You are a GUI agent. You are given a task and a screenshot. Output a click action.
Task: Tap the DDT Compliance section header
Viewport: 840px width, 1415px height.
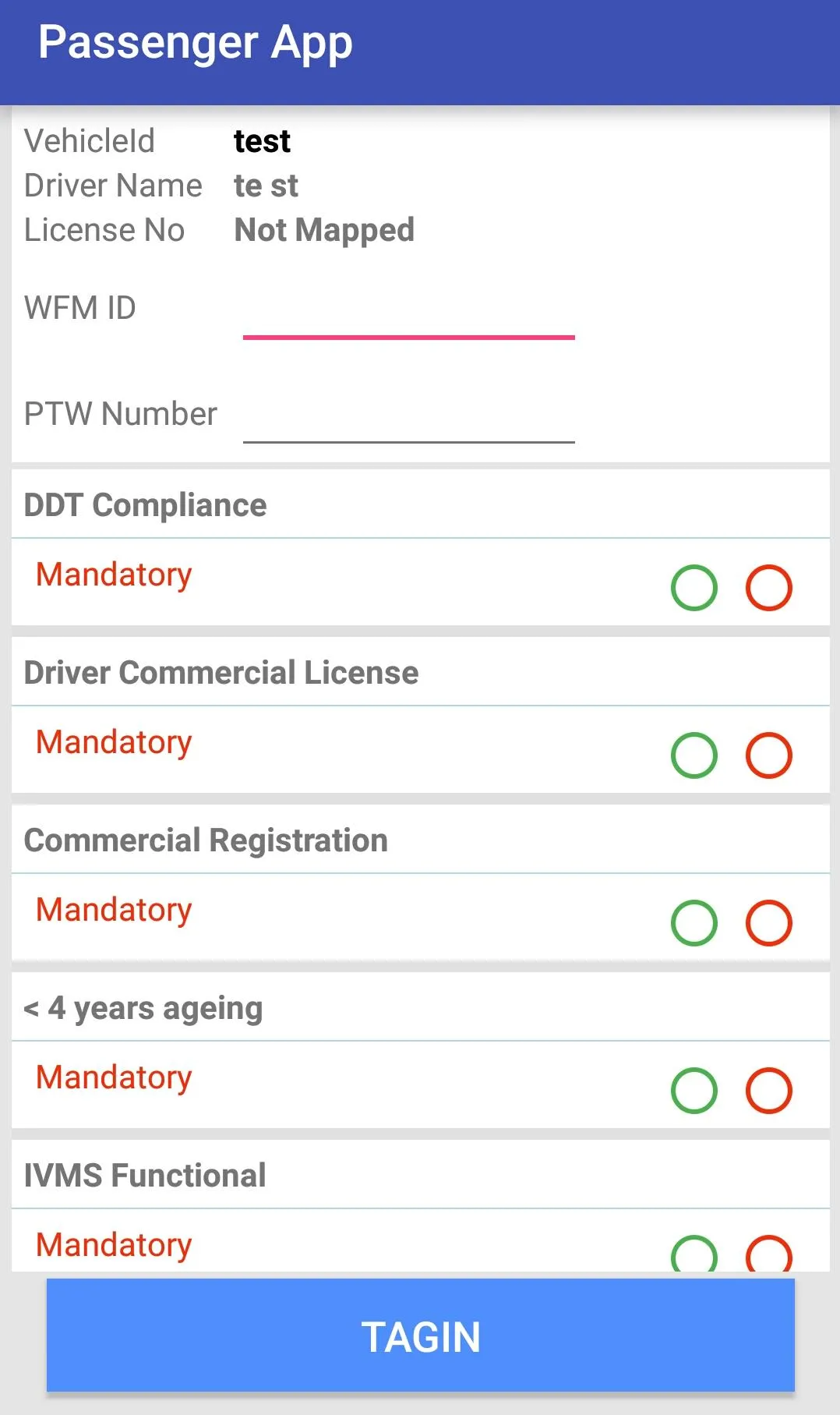(x=146, y=505)
